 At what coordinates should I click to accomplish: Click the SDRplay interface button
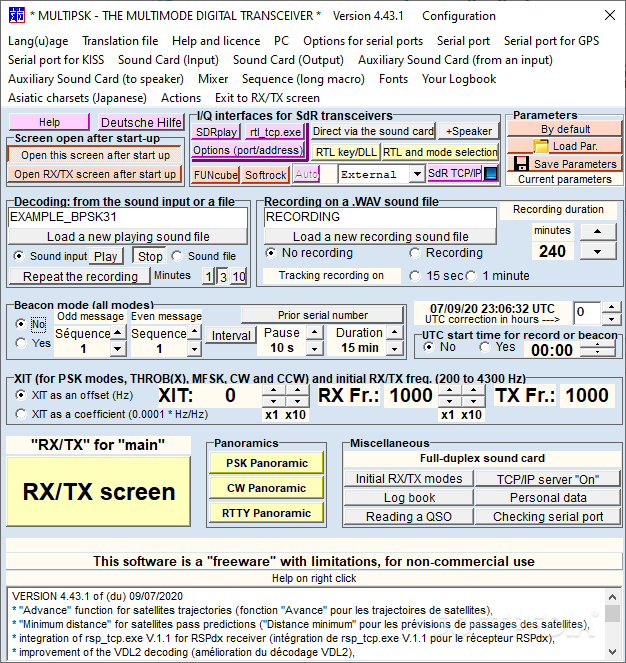[x=216, y=132]
